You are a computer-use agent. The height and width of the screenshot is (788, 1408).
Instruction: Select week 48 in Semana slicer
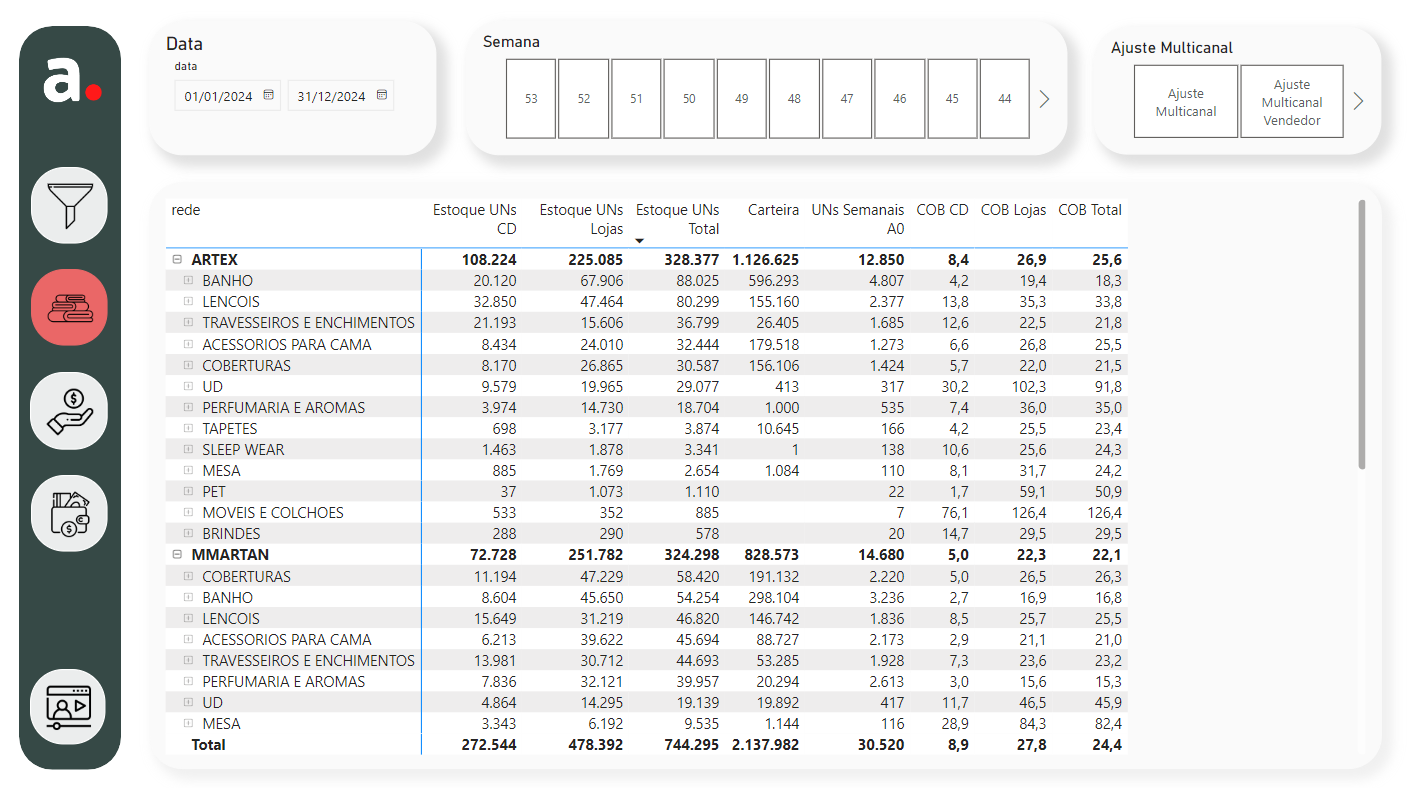point(794,99)
